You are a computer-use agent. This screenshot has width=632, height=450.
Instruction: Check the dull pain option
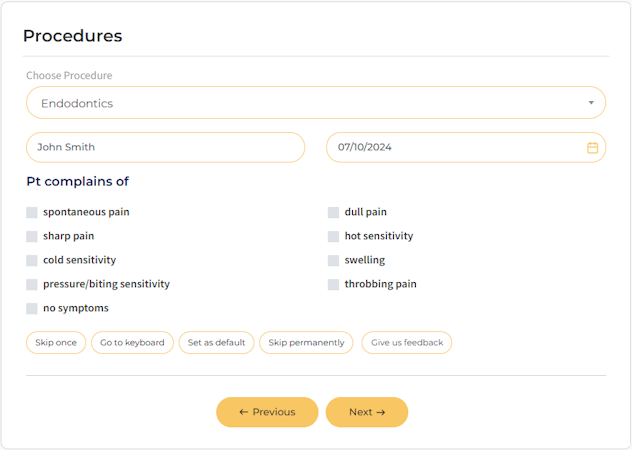click(x=334, y=212)
